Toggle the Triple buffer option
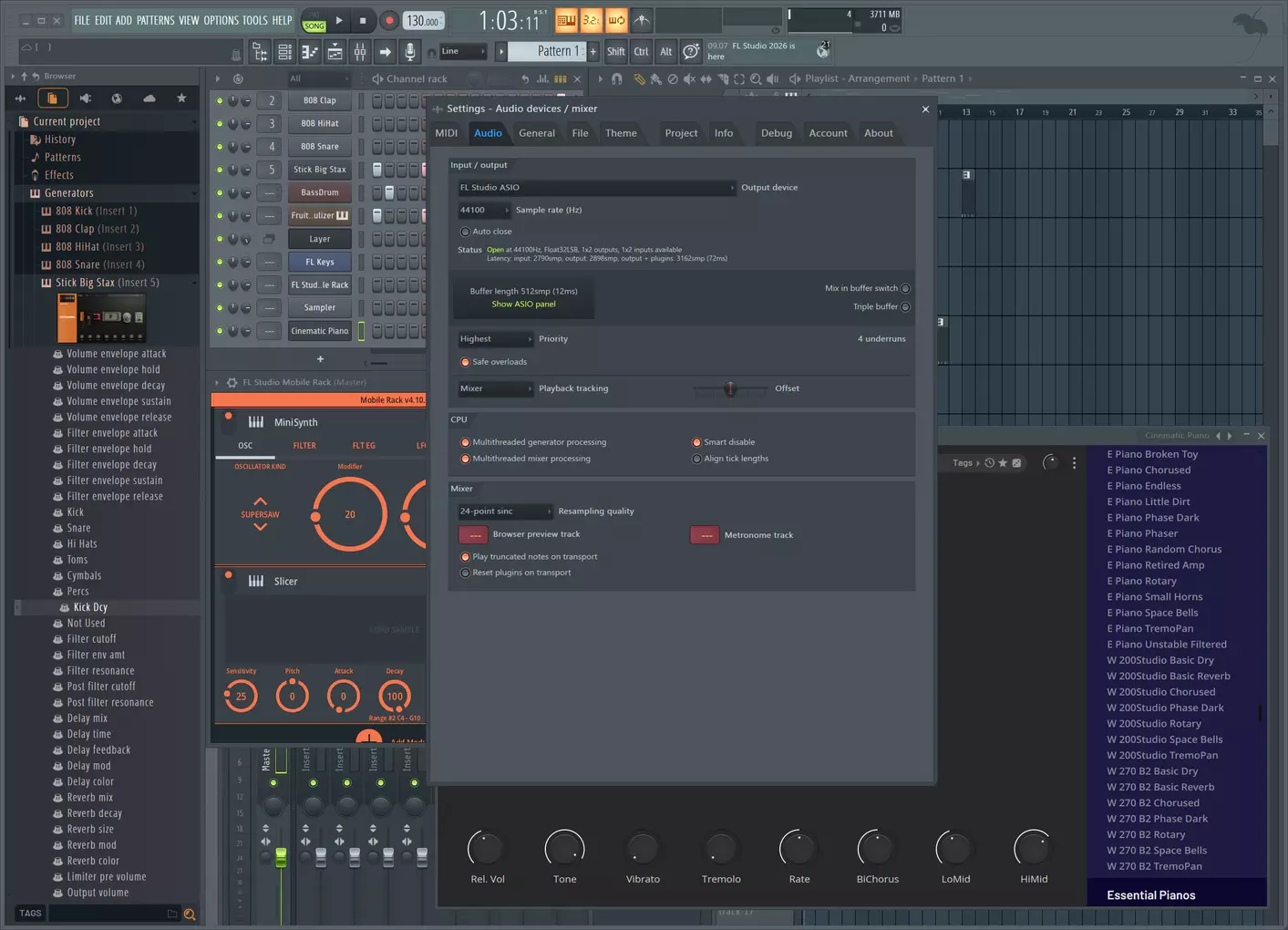The image size is (1288, 930). (x=905, y=307)
